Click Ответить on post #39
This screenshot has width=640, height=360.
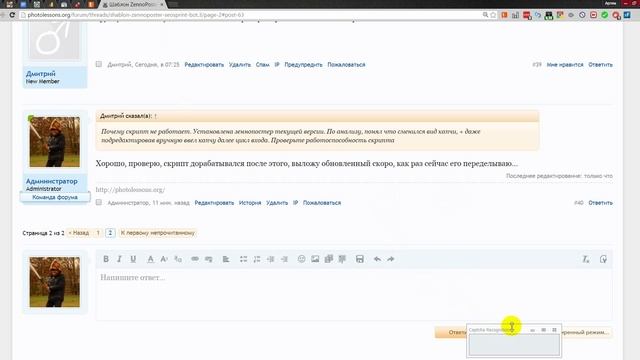click(600, 64)
